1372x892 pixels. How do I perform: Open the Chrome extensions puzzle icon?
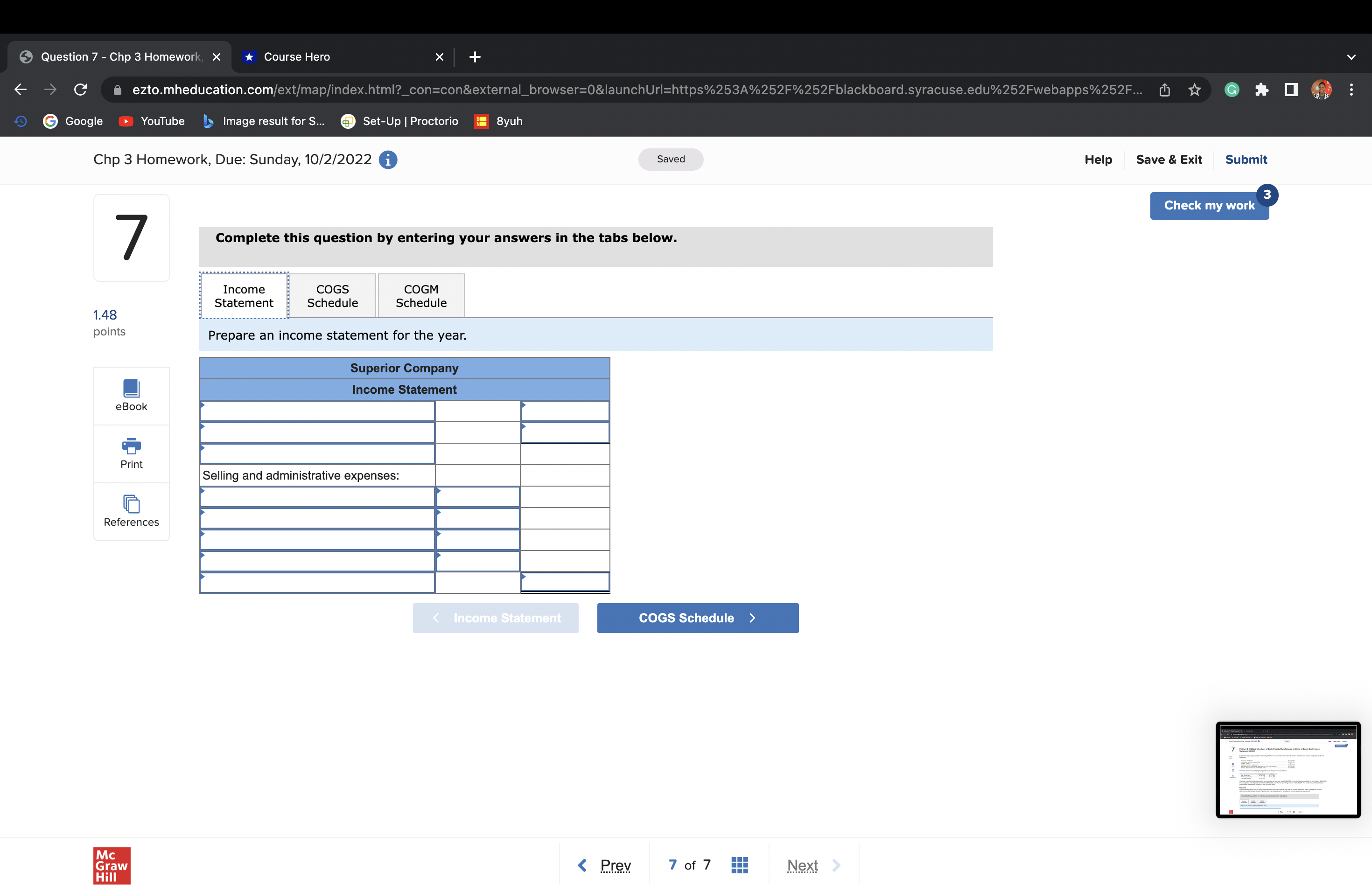click(1261, 90)
